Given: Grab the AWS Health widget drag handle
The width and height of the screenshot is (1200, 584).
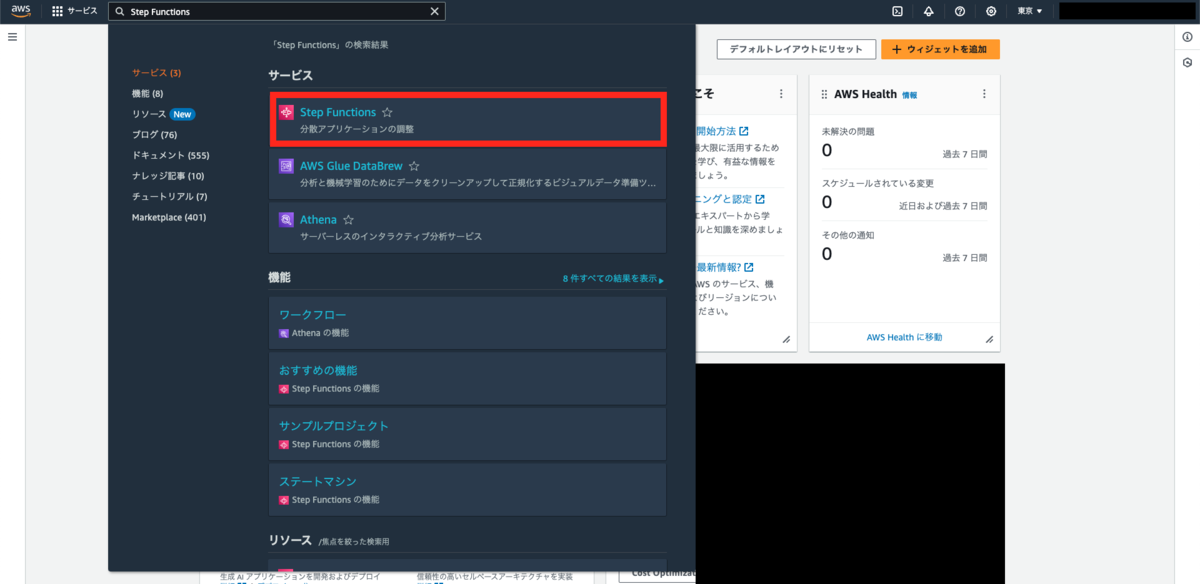Looking at the screenshot, I should coord(825,94).
